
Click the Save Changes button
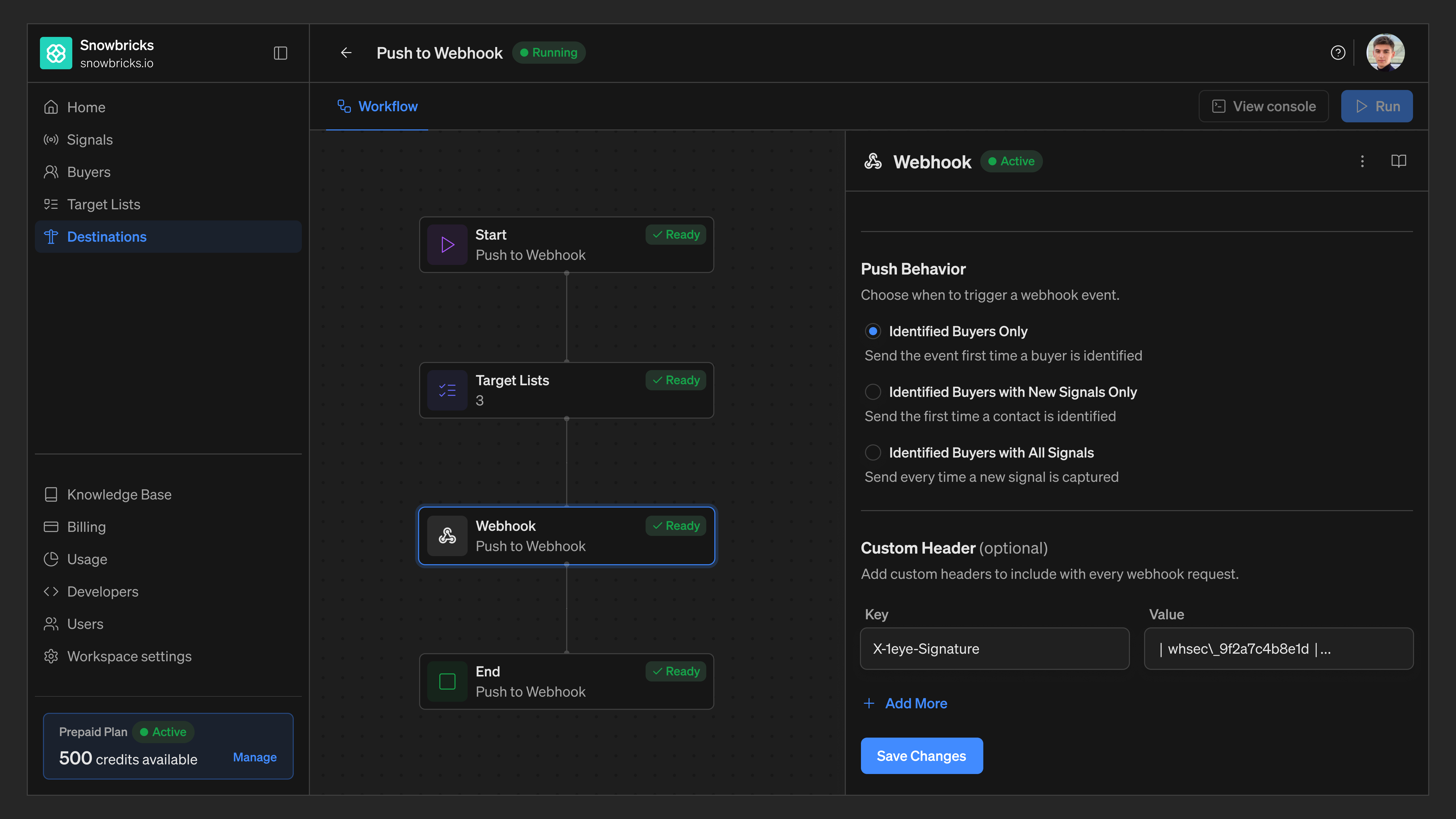click(921, 756)
